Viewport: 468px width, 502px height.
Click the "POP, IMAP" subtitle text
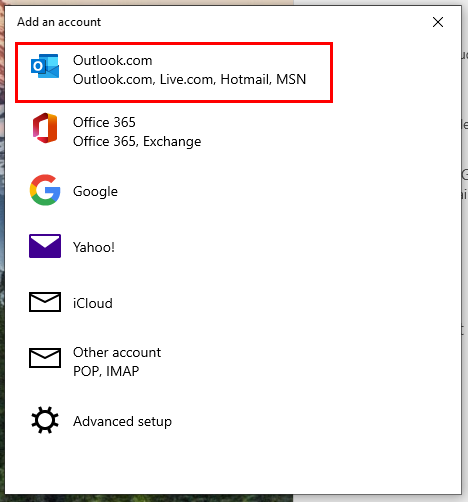click(x=106, y=371)
